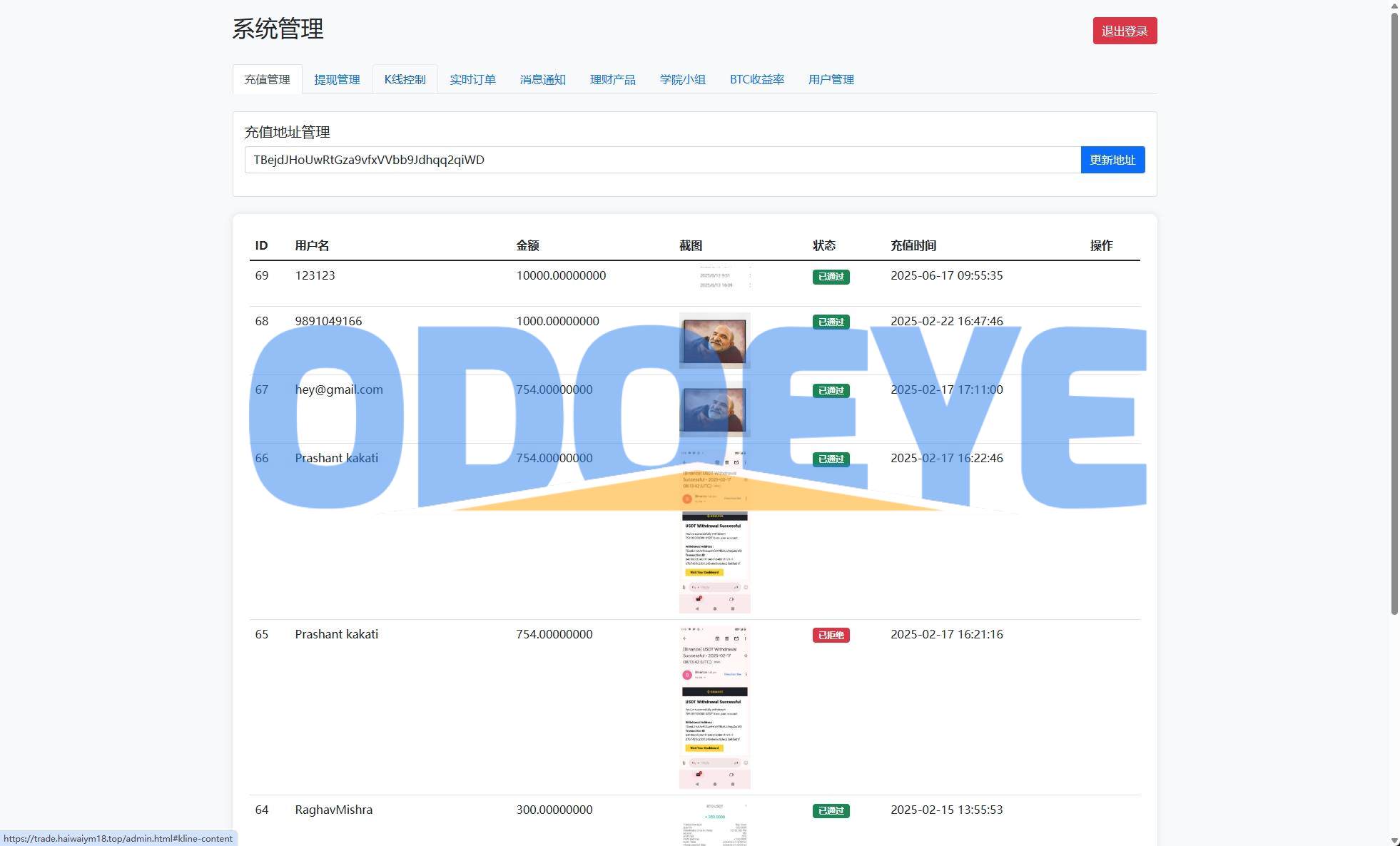
Task: Open screenshot thumbnail for RaghavMishra record
Action: pyautogui.click(x=714, y=824)
